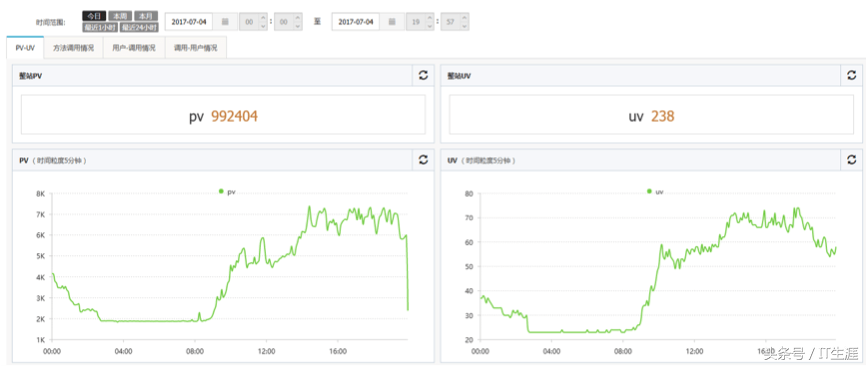Open the start date calendar picker icon
This screenshot has width=867, height=366.
click(x=224, y=22)
